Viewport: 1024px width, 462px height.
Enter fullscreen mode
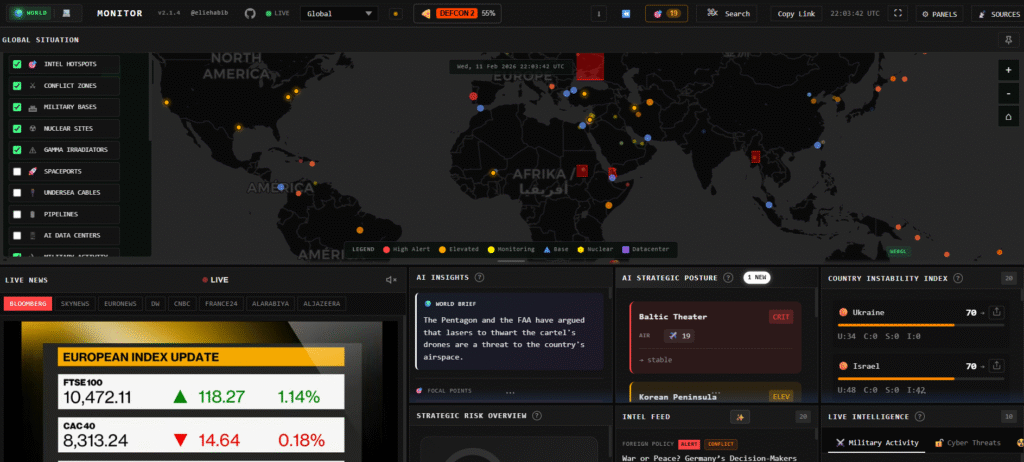point(898,14)
